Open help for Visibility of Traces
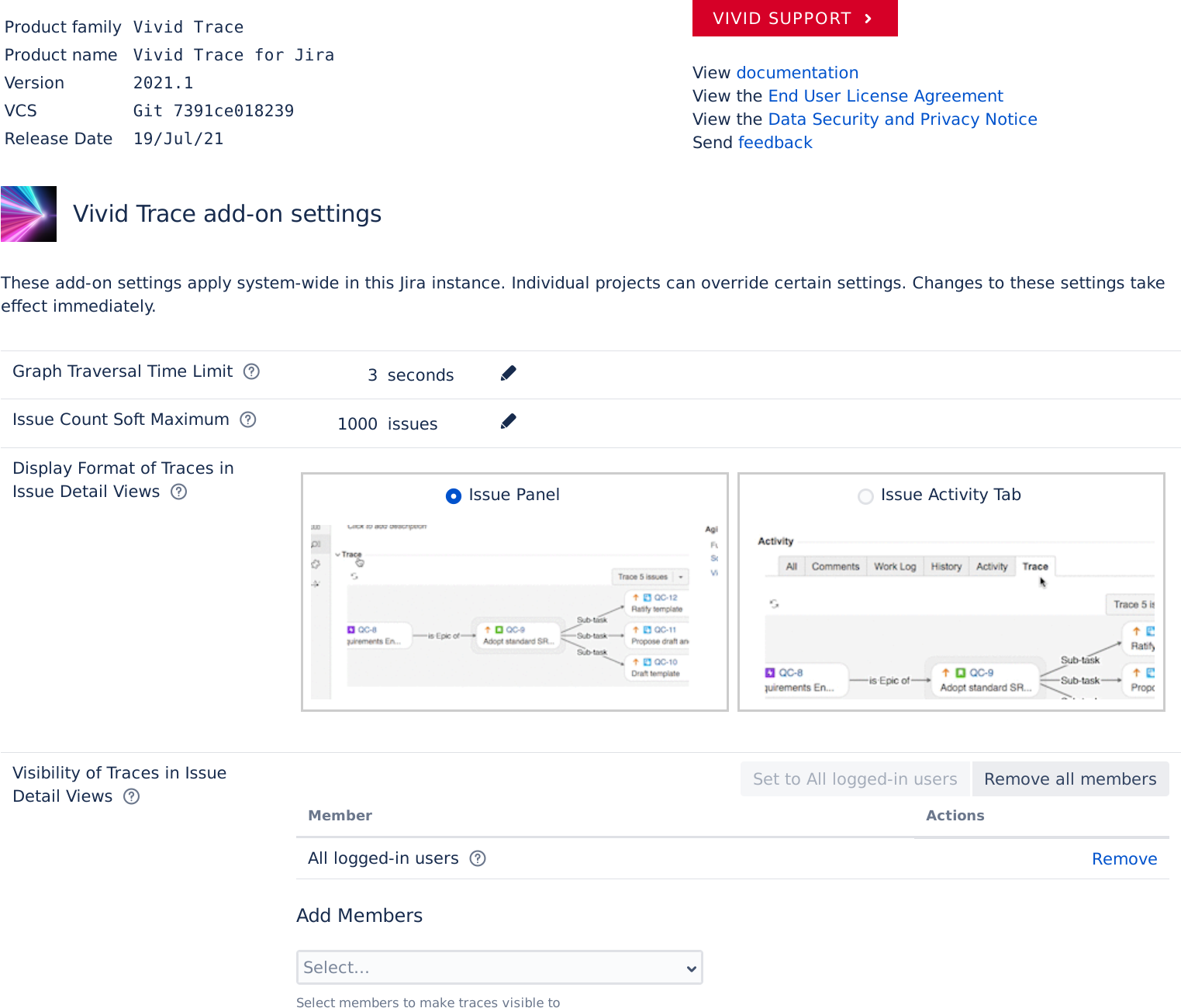 132,796
